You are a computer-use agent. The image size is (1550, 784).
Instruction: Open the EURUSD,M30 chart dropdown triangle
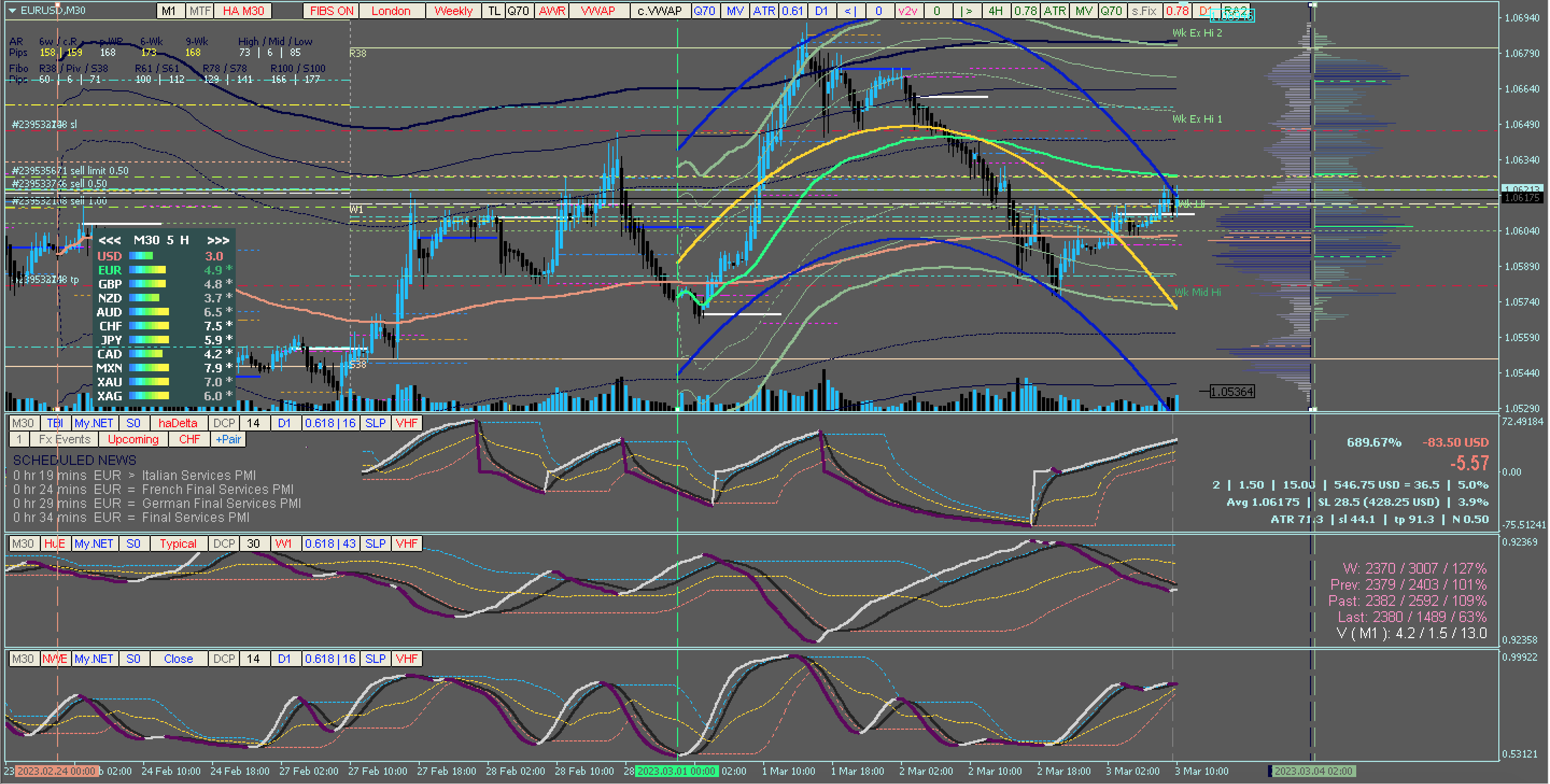tap(12, 10)
